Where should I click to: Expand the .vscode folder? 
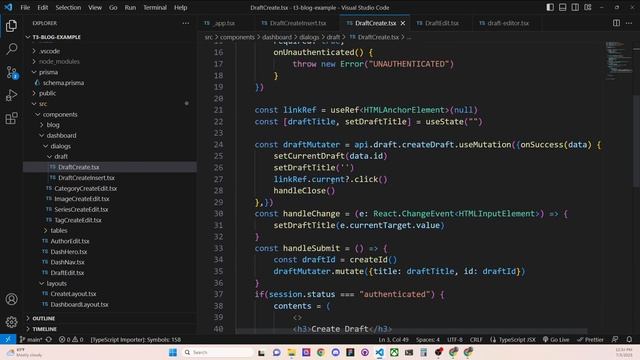[x=49, y=51]
